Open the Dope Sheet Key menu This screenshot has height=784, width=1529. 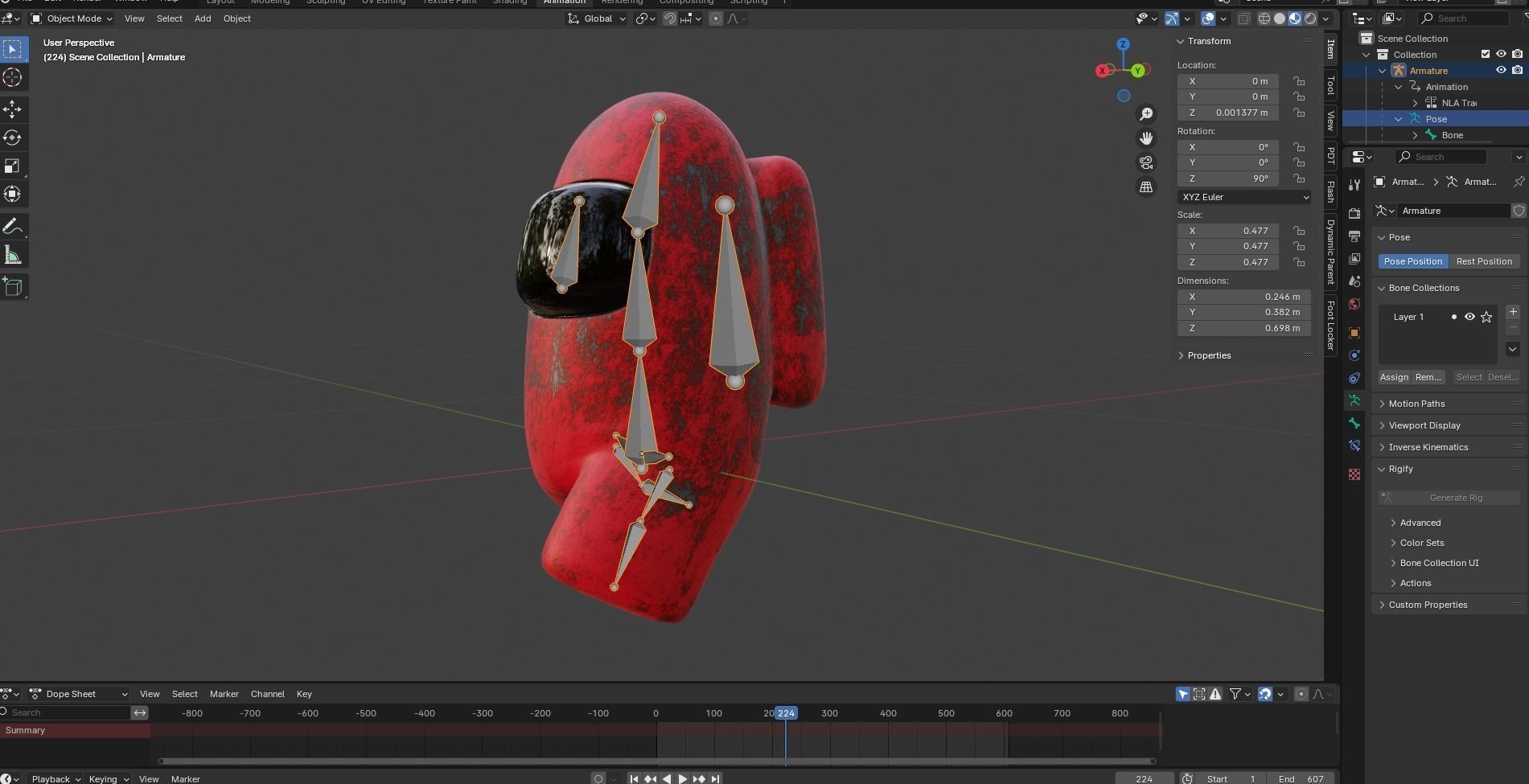304,694
